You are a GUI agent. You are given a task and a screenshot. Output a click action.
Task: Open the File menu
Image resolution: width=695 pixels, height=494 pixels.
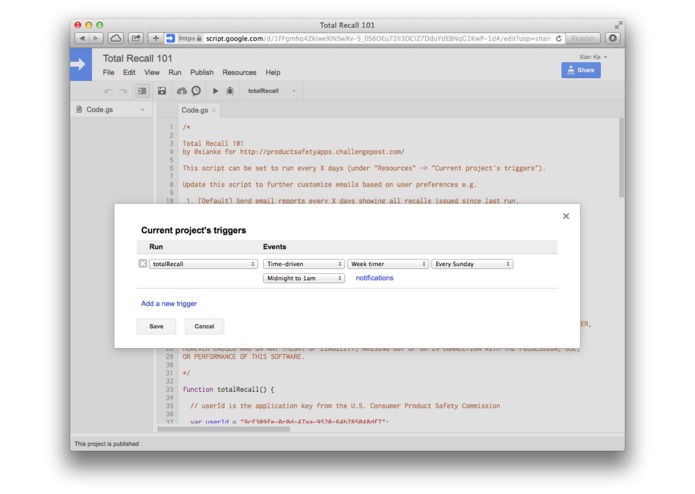click(108, 72)
